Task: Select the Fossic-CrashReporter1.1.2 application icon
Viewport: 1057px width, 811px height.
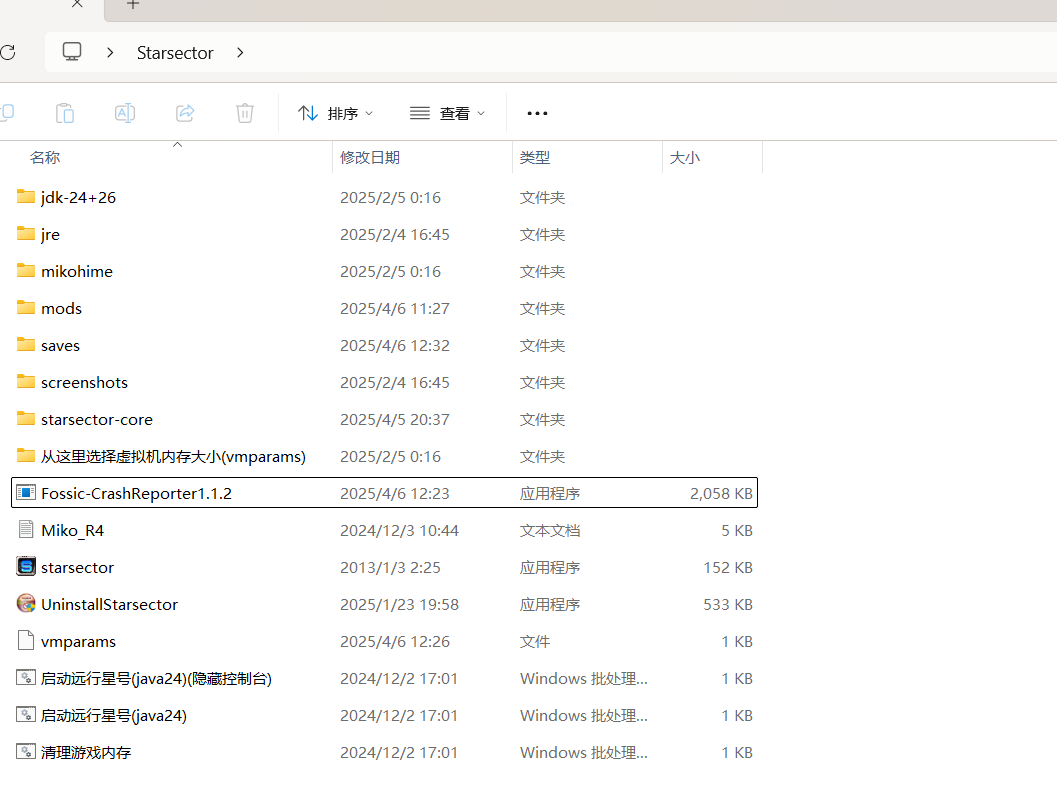Action: (26, 493)
